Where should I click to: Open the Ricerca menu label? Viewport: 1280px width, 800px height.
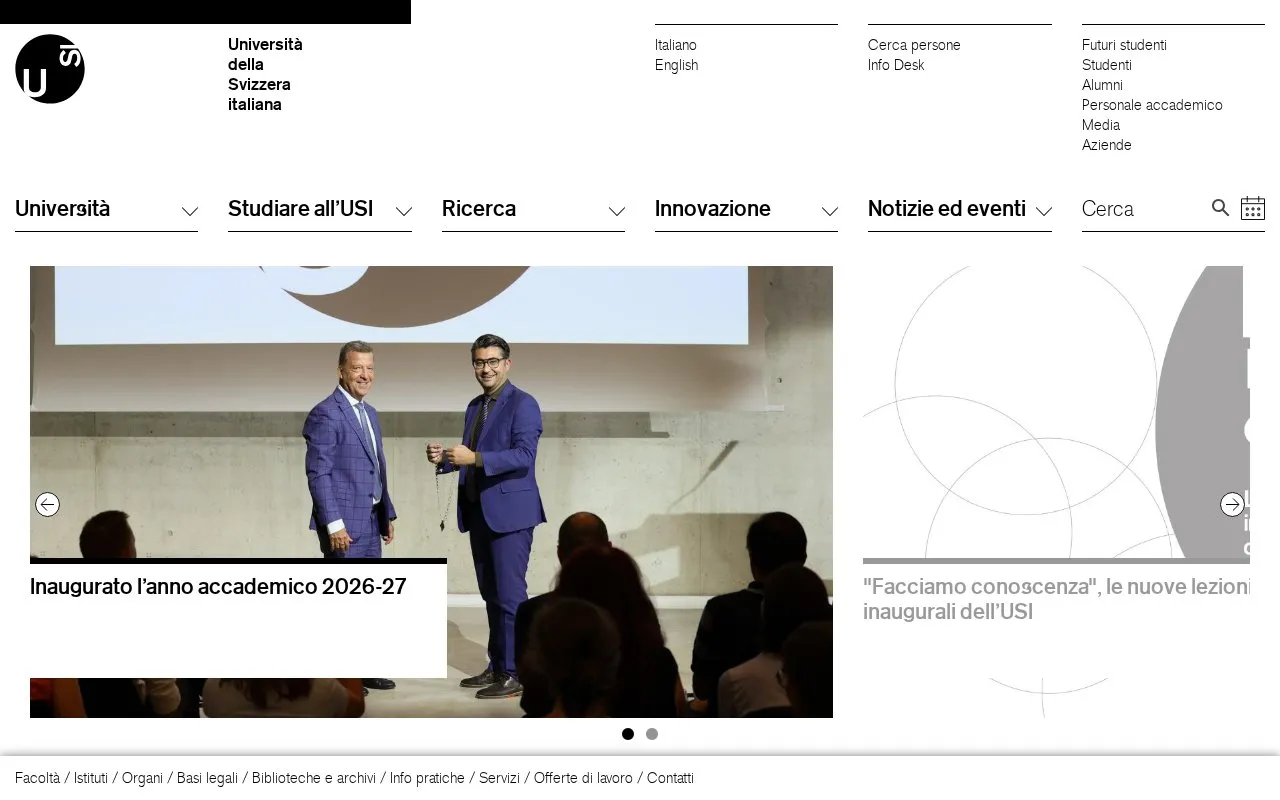tap(479, 209)
